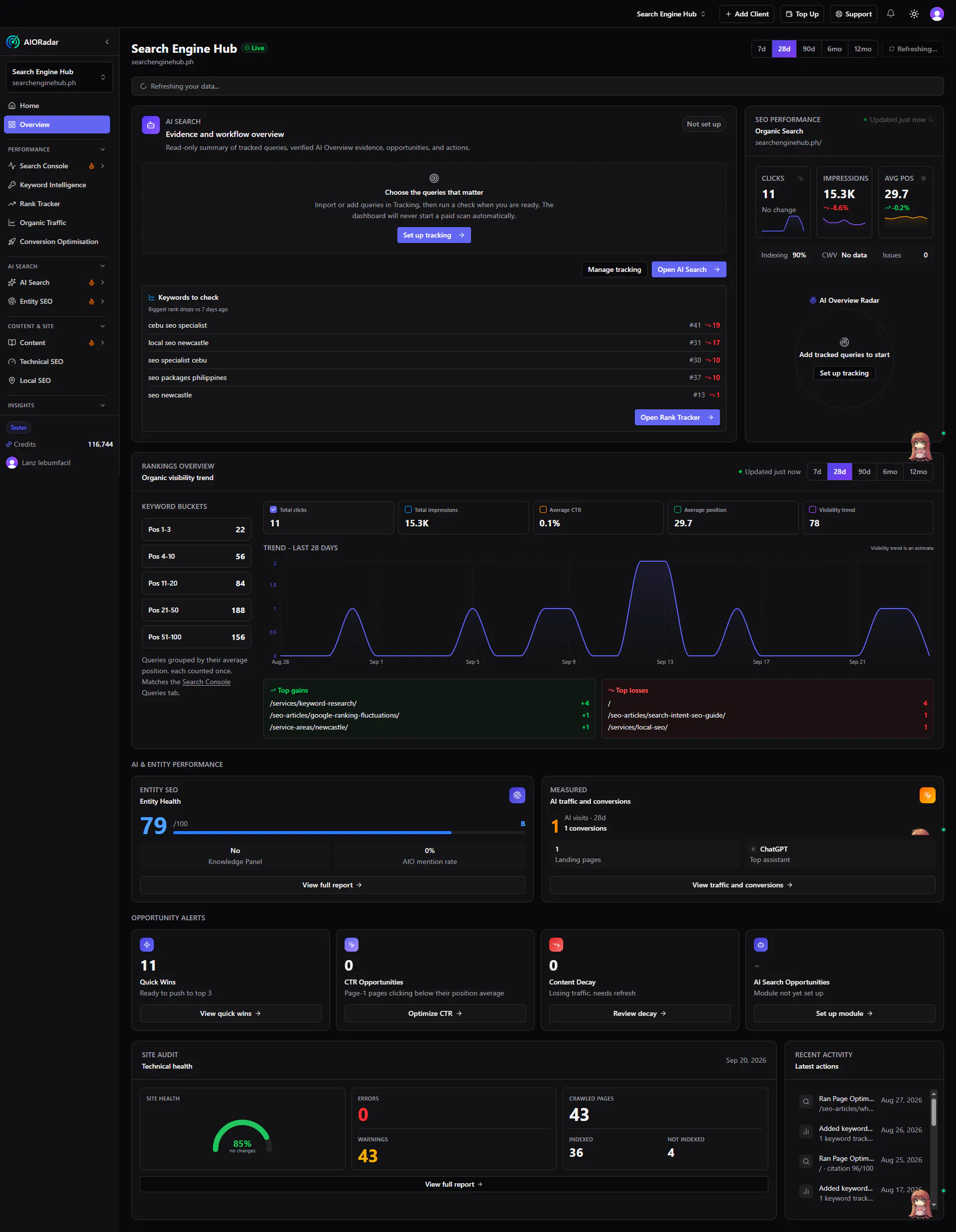956x1232 pixels.
Task: Enable the Average CTR checkbox
Action: [x=543, y=509]
